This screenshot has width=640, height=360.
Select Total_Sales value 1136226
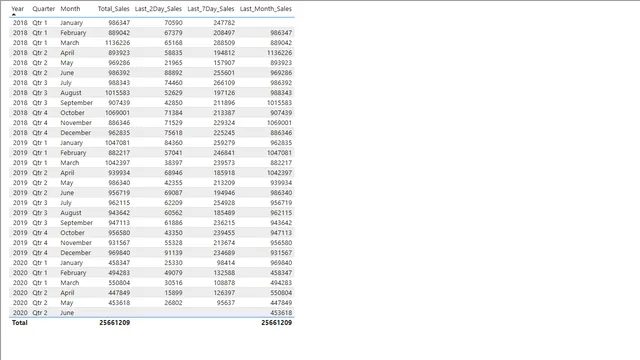[118, 43]
